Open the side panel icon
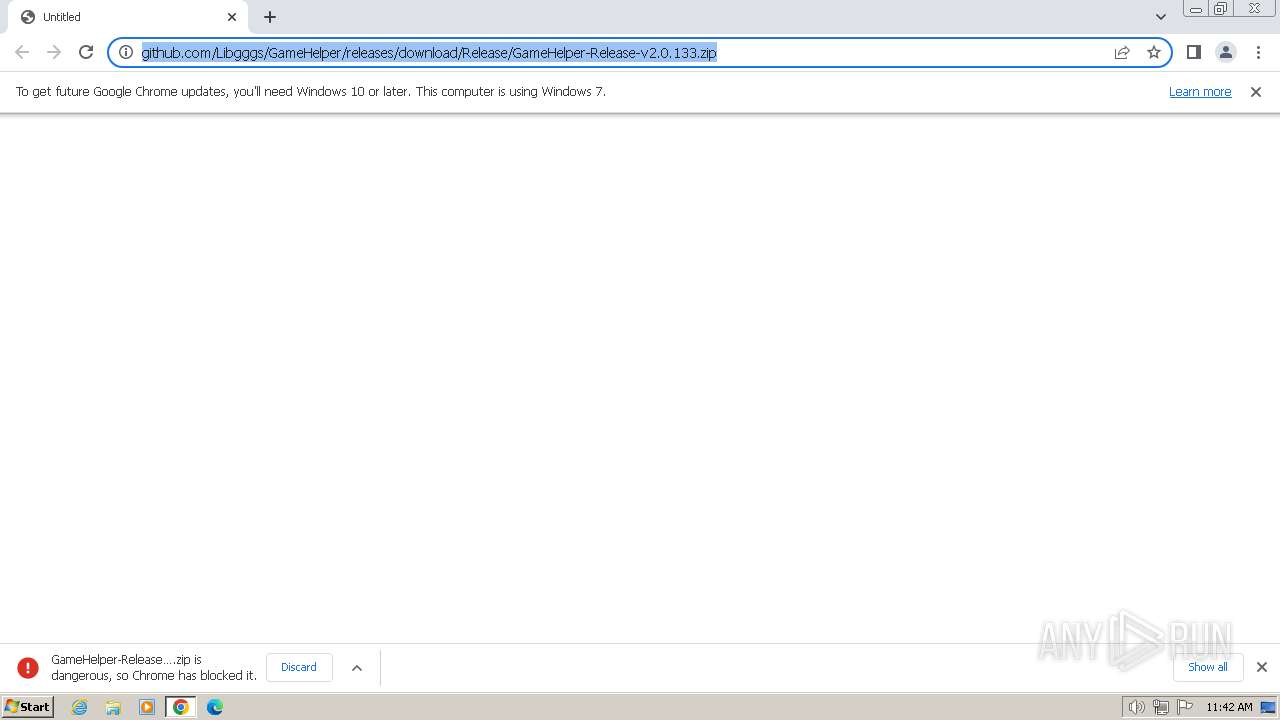Image resolution: width=1280 pixels, height=720 pixels. [x=1194, y=52]
